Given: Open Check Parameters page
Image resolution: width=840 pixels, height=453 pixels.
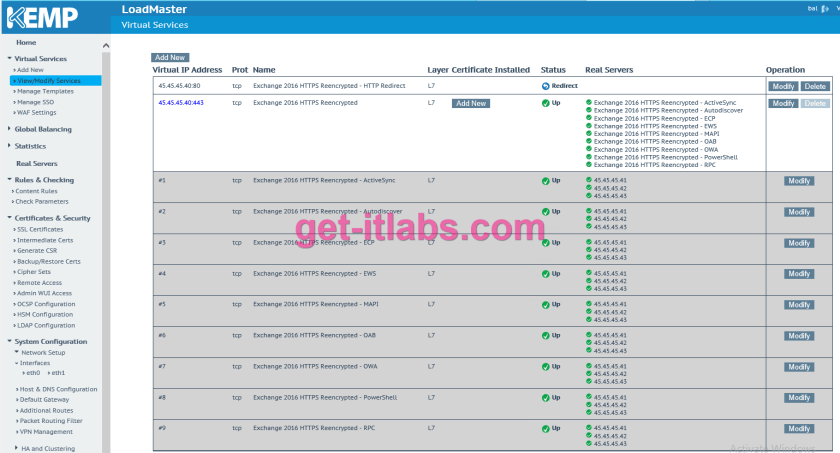Looking at the screenshot, I should tap(42, 202).
